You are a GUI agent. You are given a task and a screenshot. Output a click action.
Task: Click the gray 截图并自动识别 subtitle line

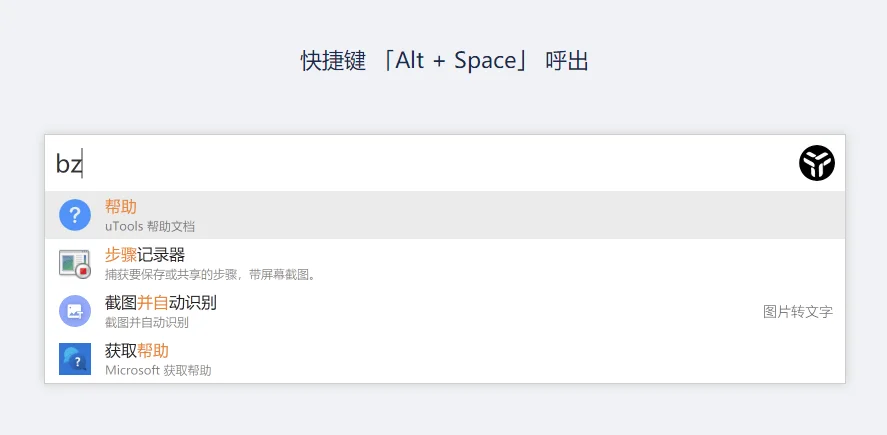coord(147,323)
